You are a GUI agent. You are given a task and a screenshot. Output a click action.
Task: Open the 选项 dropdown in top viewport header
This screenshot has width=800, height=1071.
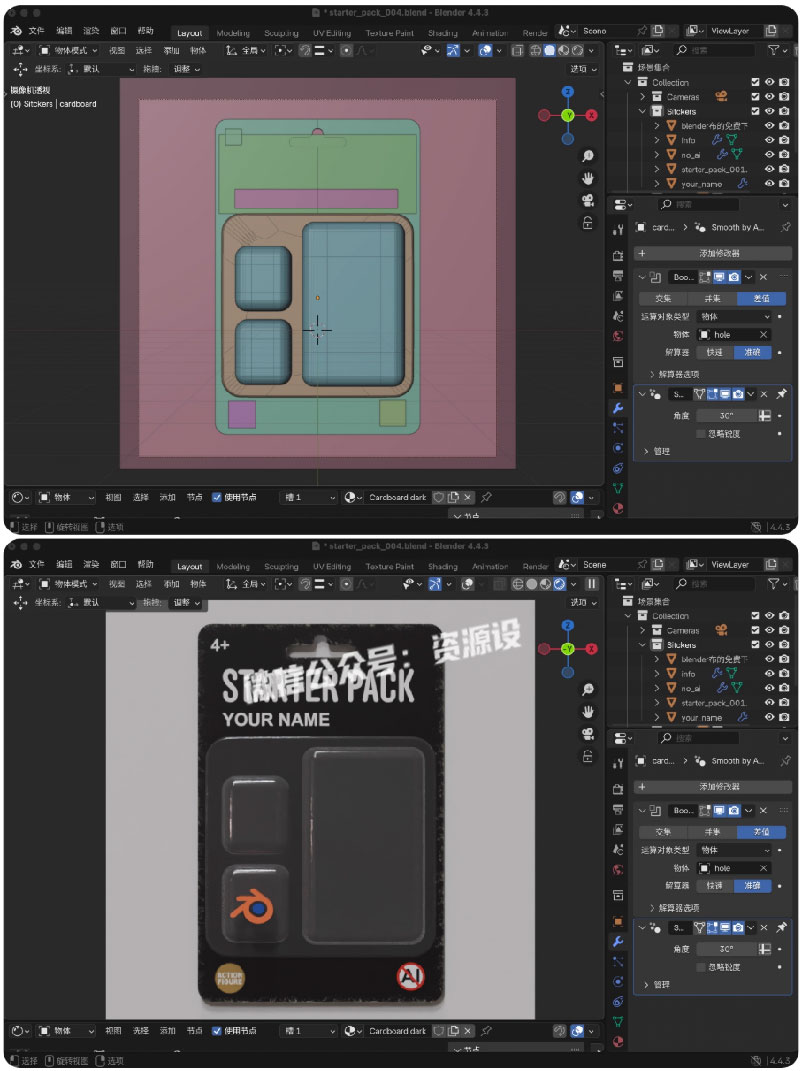pyautogui.click(x=583, y=69)
